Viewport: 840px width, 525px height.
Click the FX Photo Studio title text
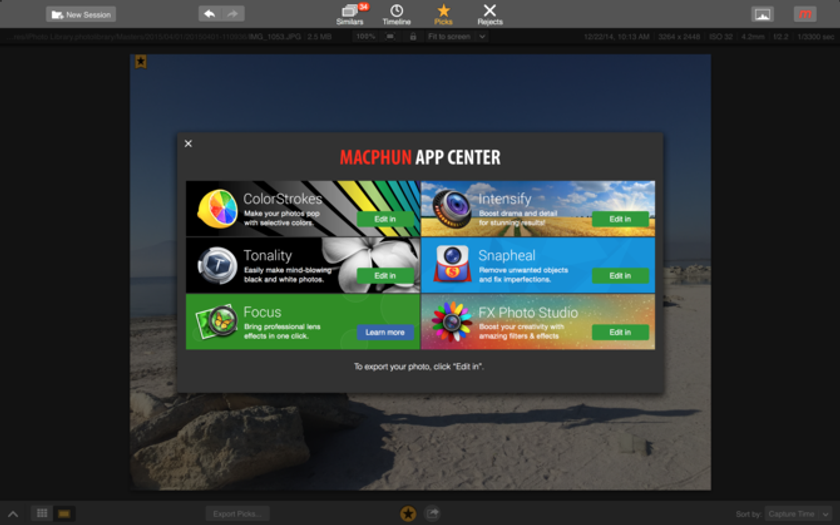point(528,312)
